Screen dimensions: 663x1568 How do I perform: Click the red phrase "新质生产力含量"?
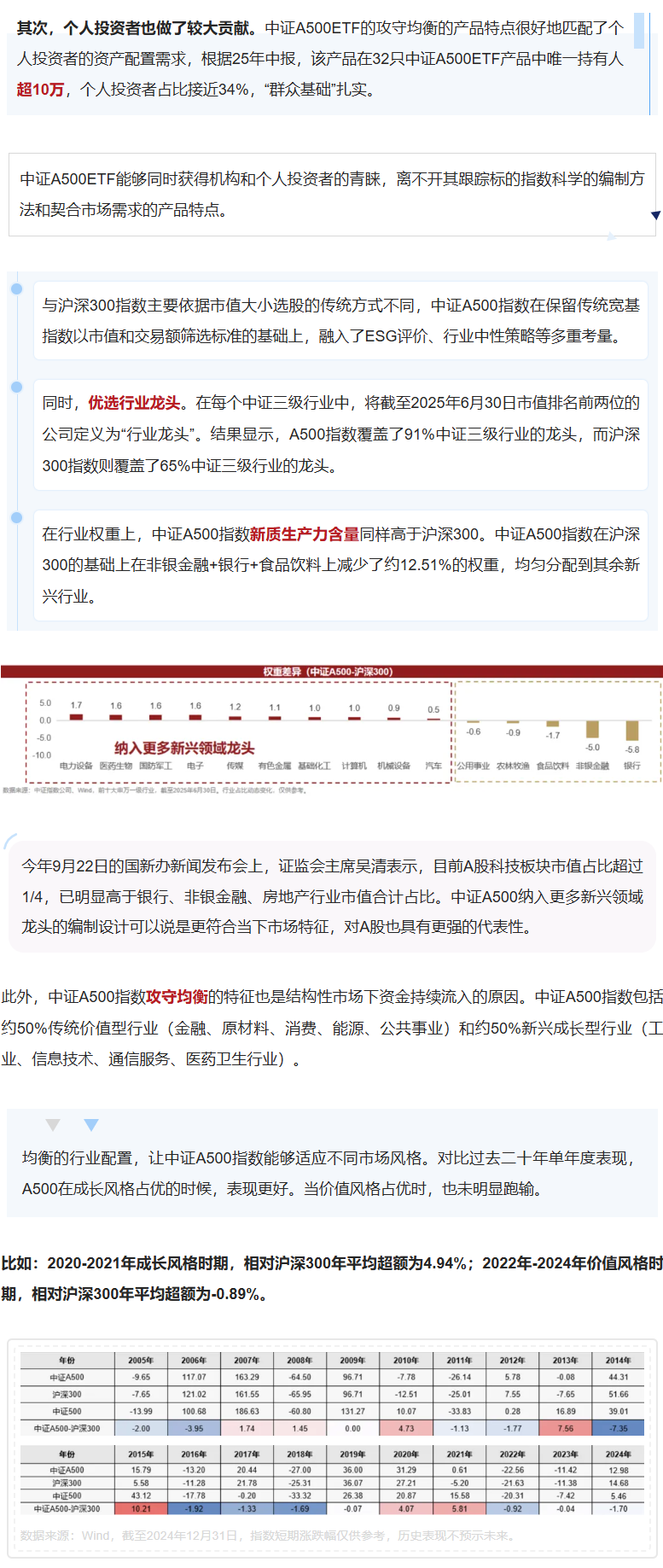(x=305, y=534)
